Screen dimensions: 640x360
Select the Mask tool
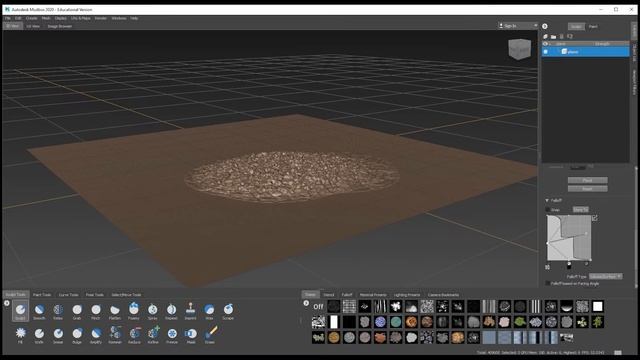click(x=191, y=335)
